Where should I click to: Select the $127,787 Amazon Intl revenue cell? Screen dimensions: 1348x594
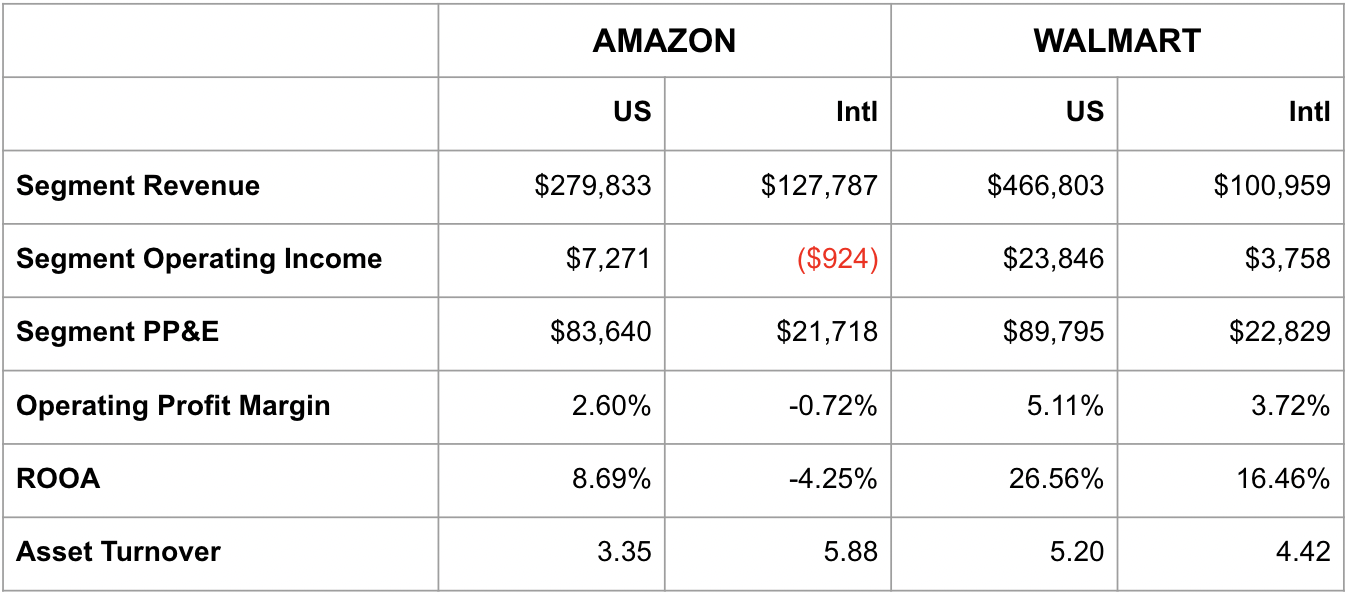(819, 186)
